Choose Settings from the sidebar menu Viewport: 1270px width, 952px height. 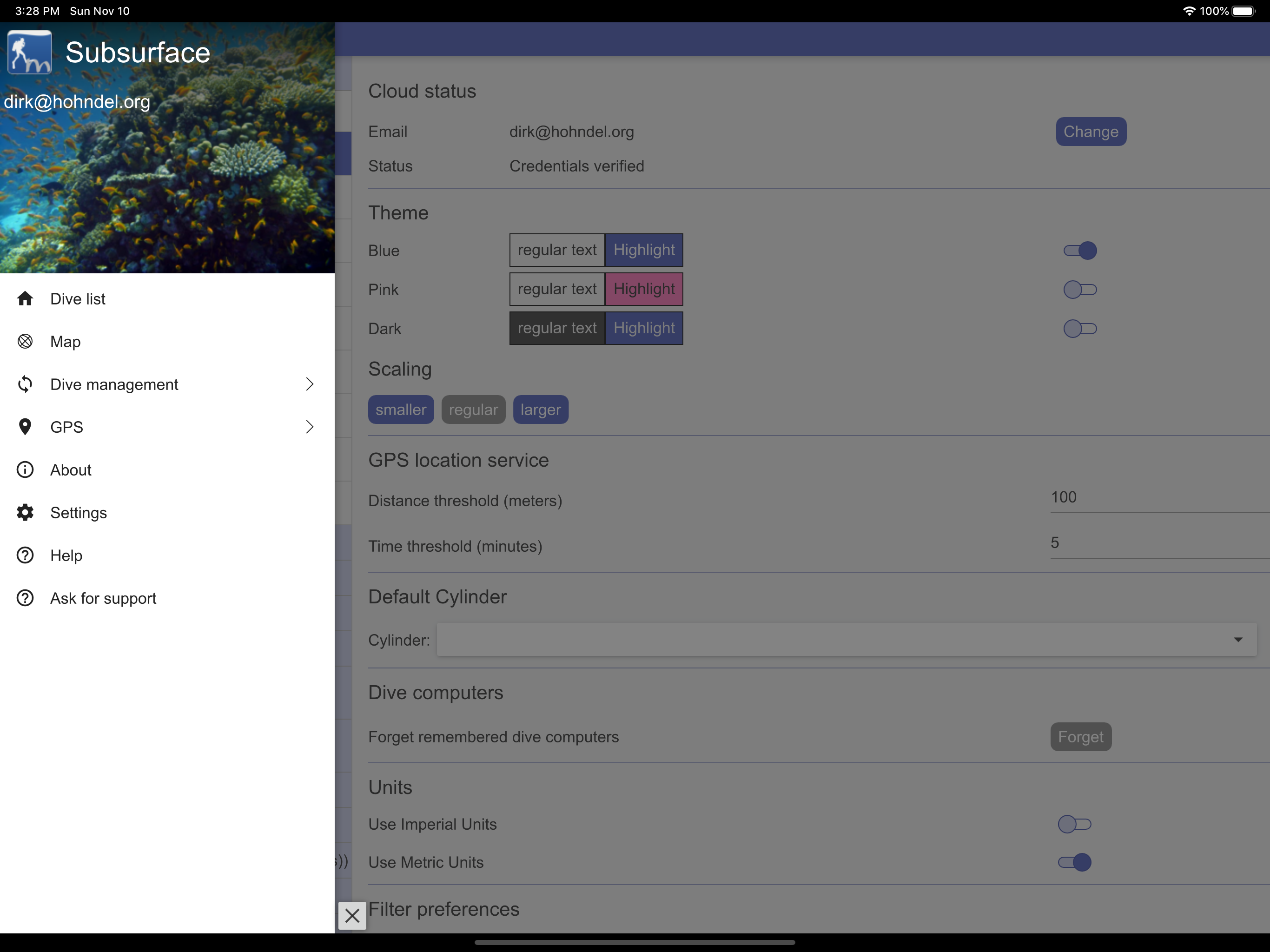(79, 512)
